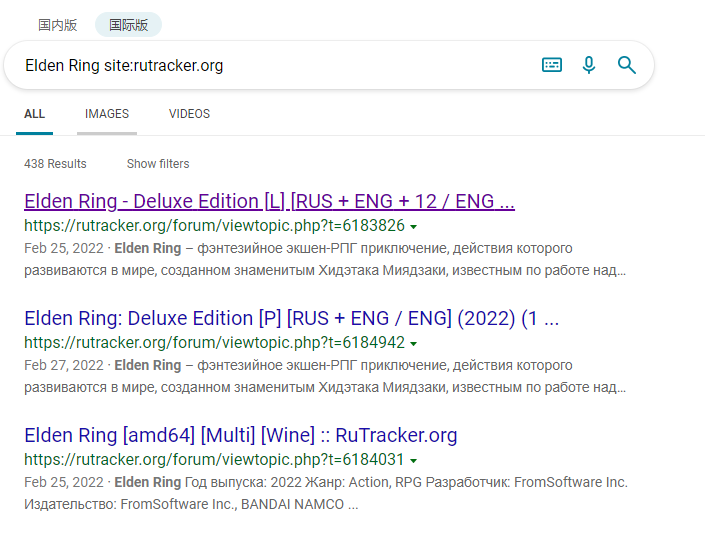Screen dimensions: 705x541
Task: Open the on-screen keyboard icon
Action: click(x=552, y=65)
